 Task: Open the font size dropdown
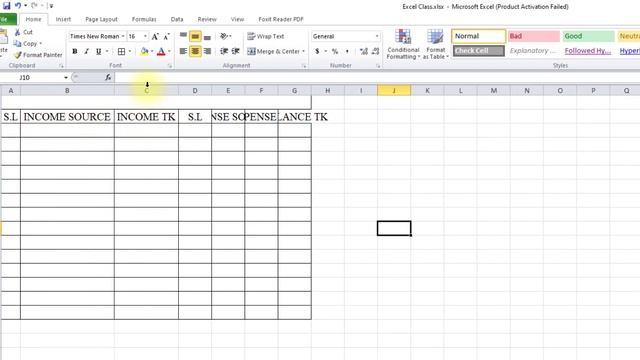point(145,36)
